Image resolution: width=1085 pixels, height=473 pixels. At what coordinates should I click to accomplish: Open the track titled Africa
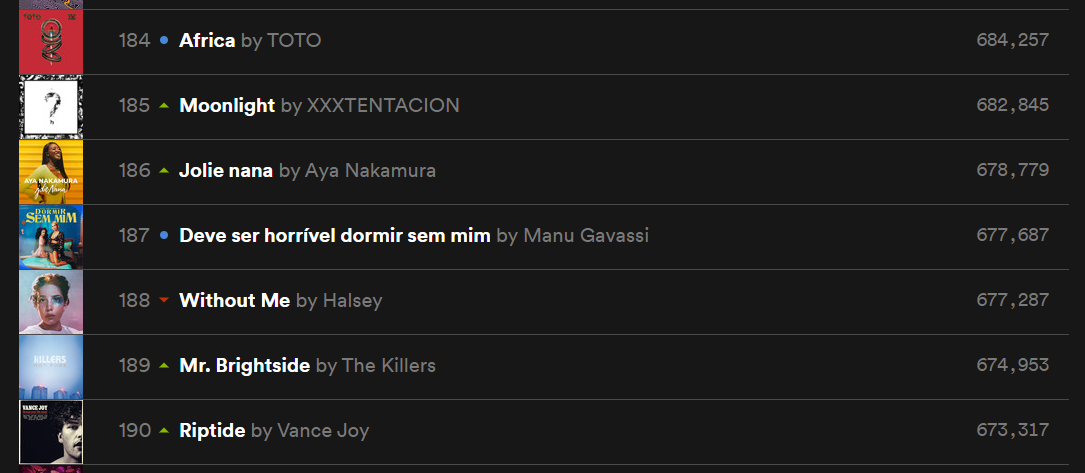(207, 40)
